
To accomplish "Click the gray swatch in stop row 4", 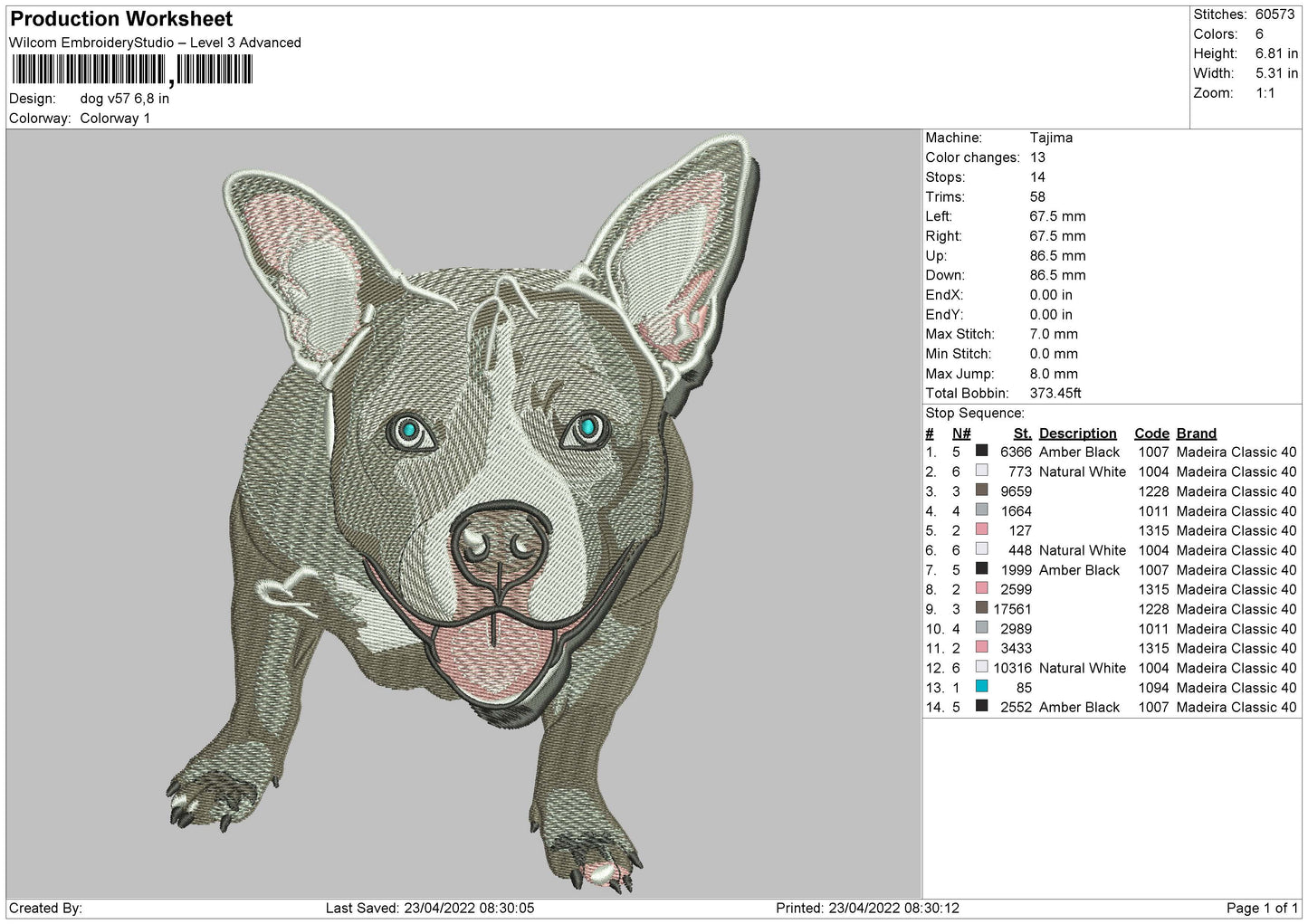I will 981,510.
